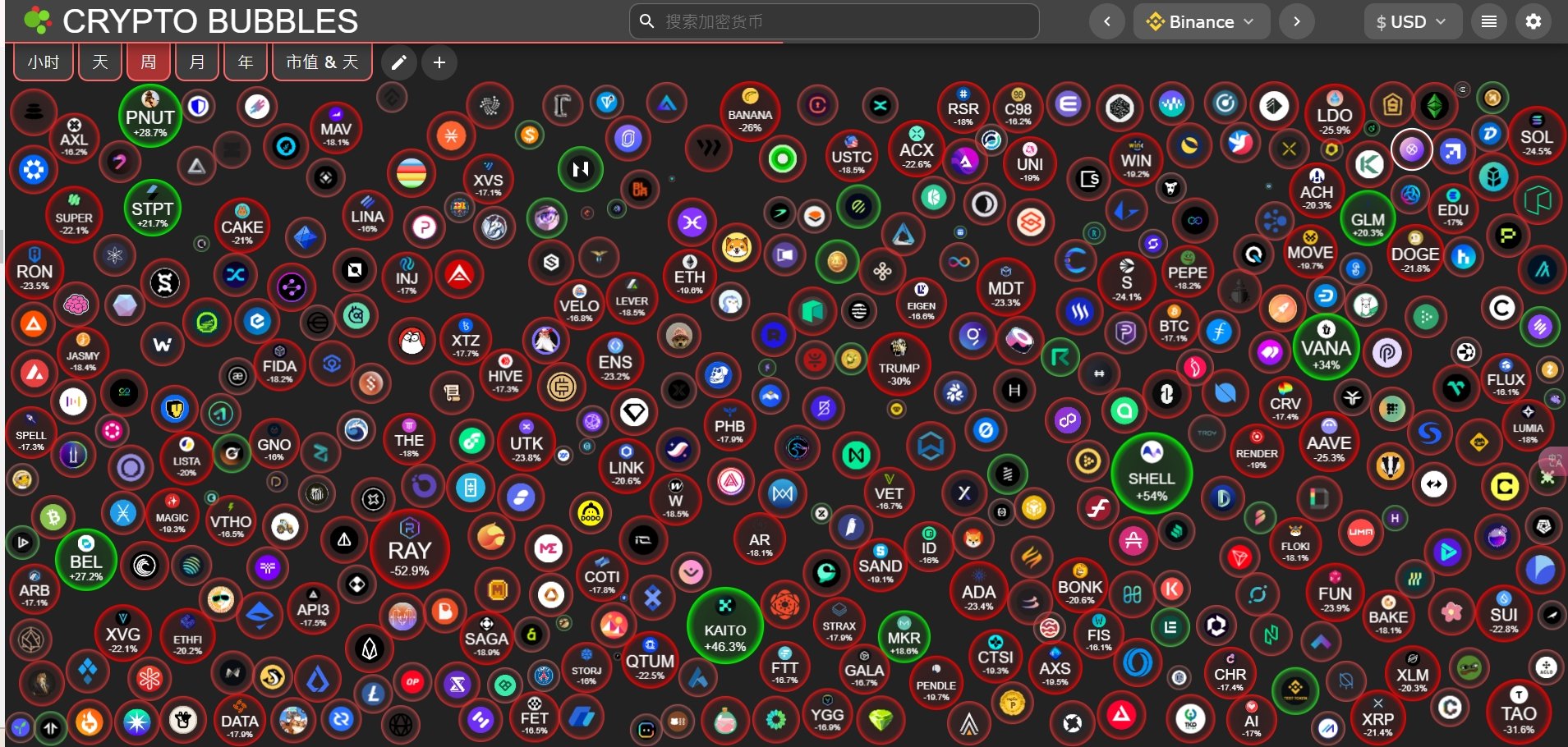Switch to the 天 (day) tab
The width and height of the screenshot is (1568, 747).
100,62
